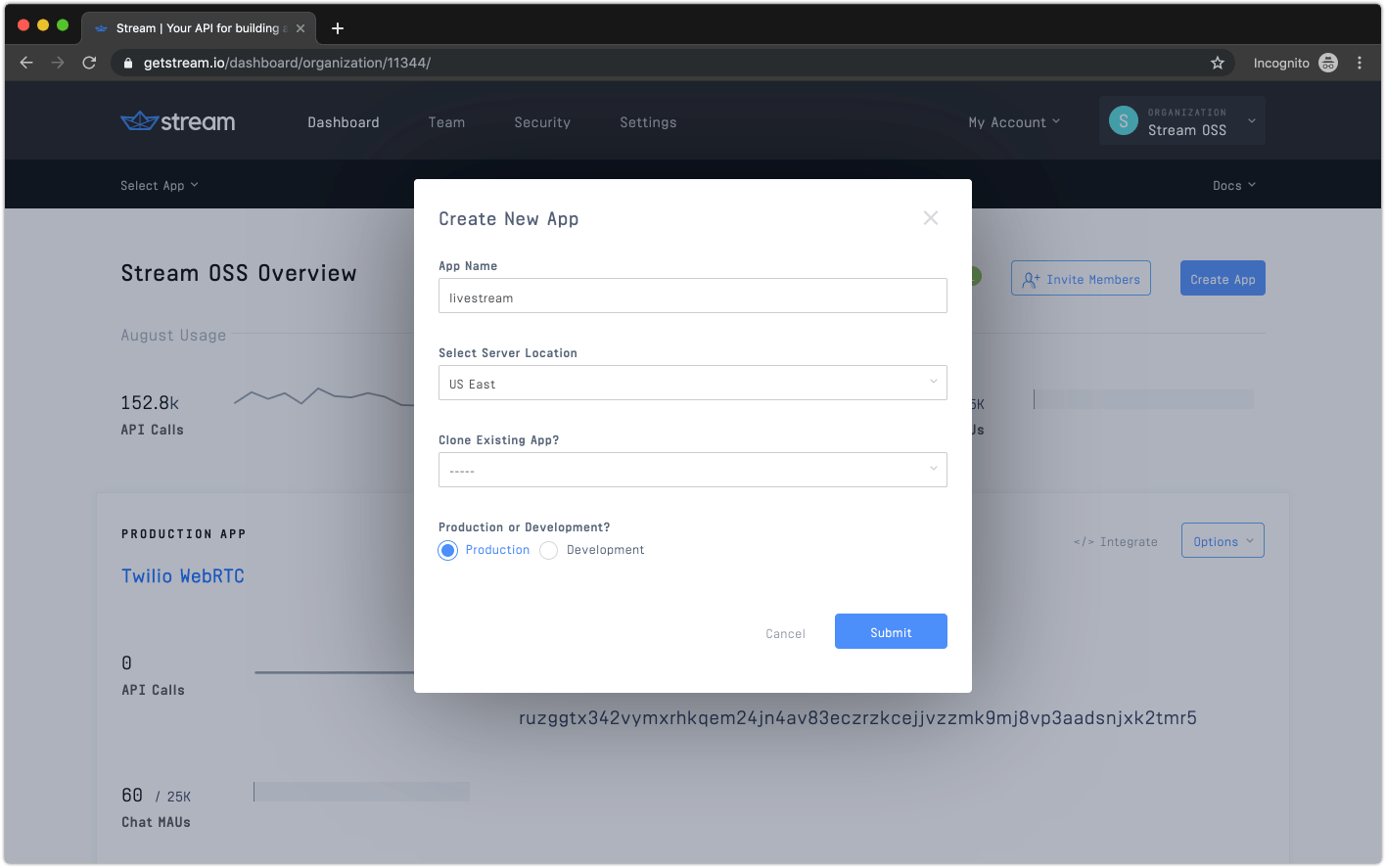
Task: Click the Invite Members button
Action: pyautogui.click(x=1081, y=278)
